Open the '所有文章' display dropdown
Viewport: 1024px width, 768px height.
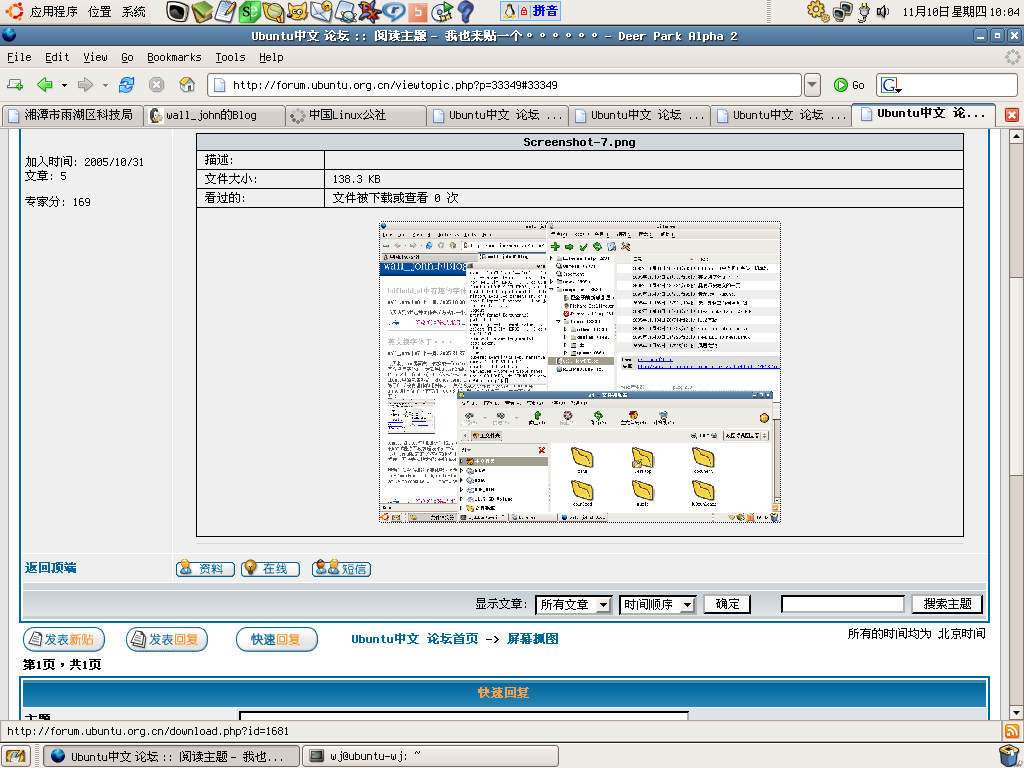click(573, 605)
